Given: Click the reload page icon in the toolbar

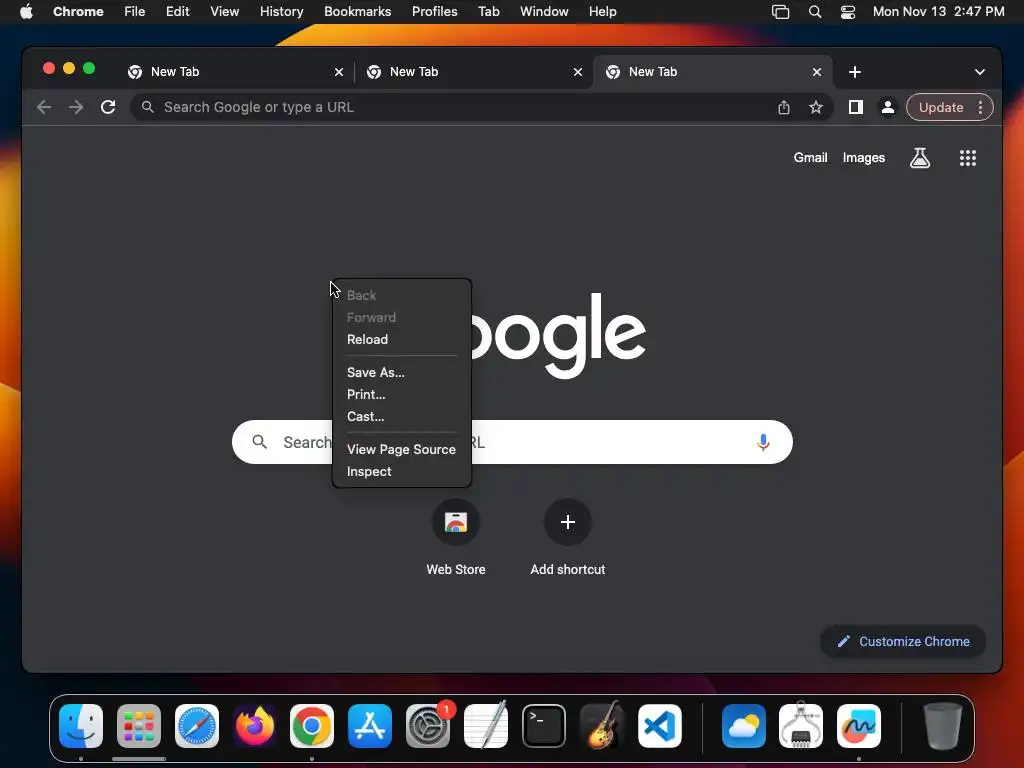Looking at the screenshot, I should [x=108, y=107].
